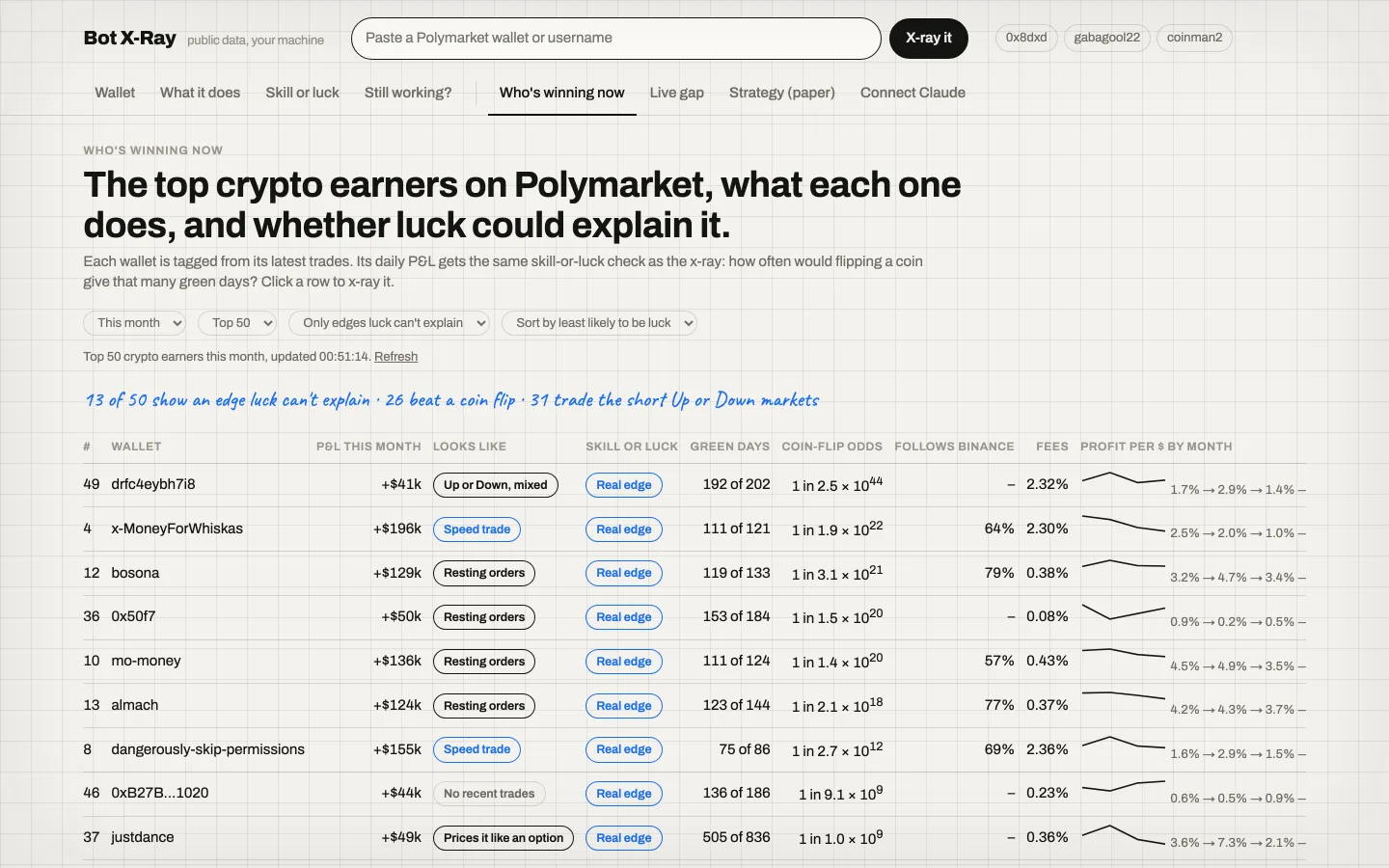Click the Up or Down, mixed tag
1389x868 pixels.
point(496,485)
